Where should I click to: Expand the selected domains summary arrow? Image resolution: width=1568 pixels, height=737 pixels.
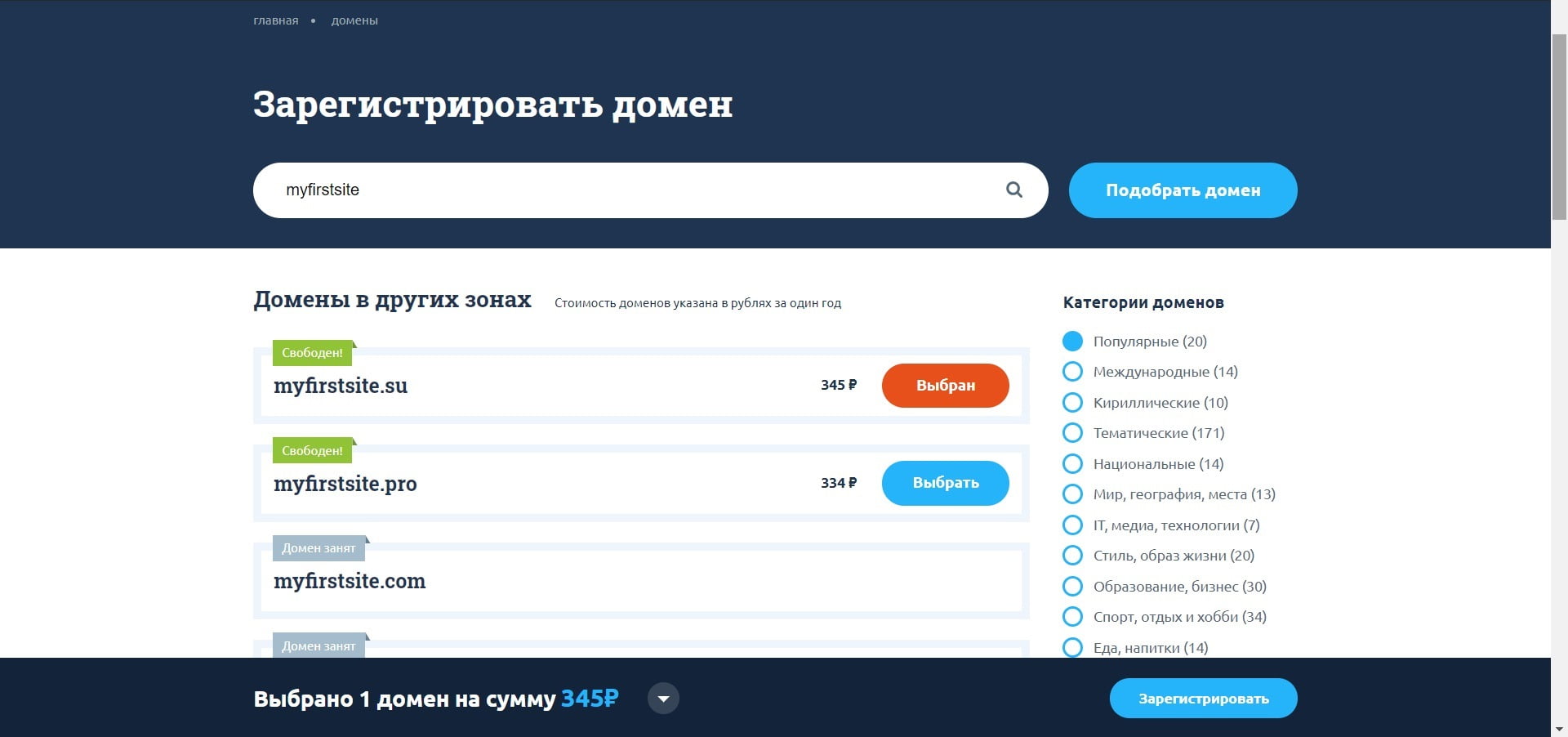point(663,699)
